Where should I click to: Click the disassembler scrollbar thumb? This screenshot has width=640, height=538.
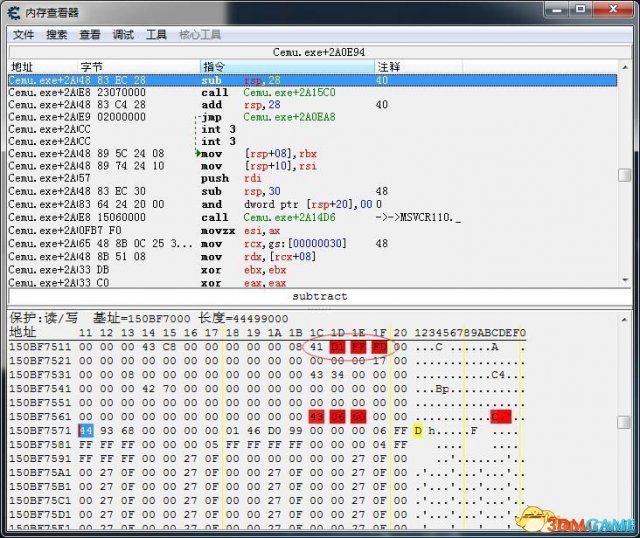coord(625,176)
